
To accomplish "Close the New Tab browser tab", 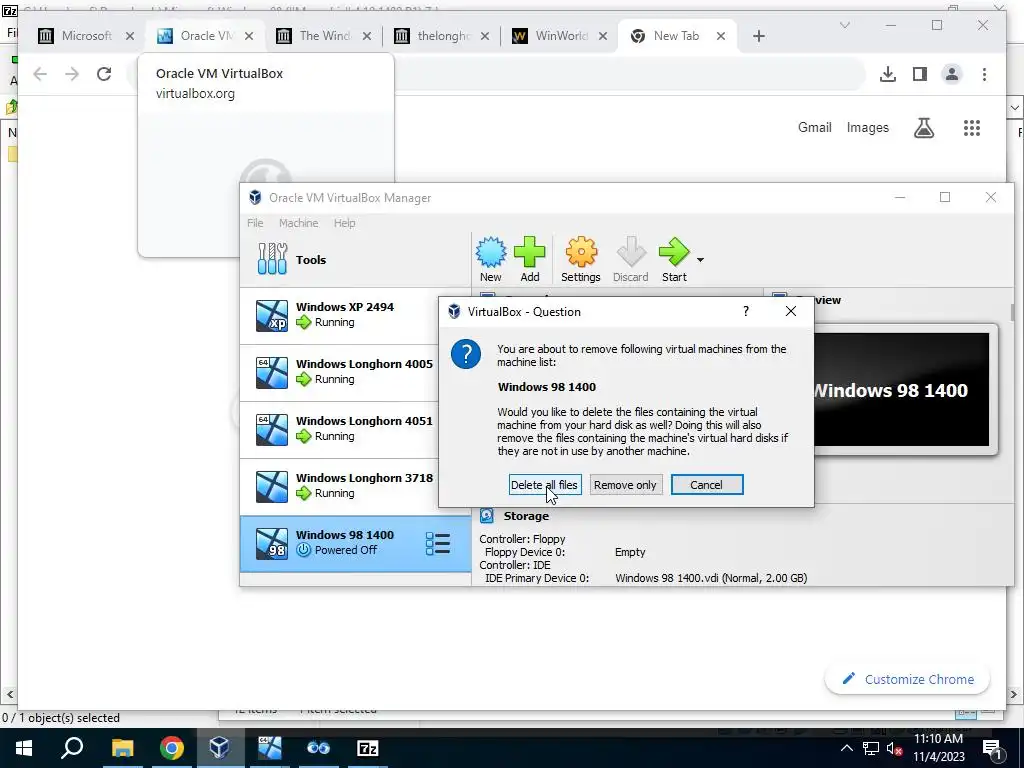I will tap(721, 37).
